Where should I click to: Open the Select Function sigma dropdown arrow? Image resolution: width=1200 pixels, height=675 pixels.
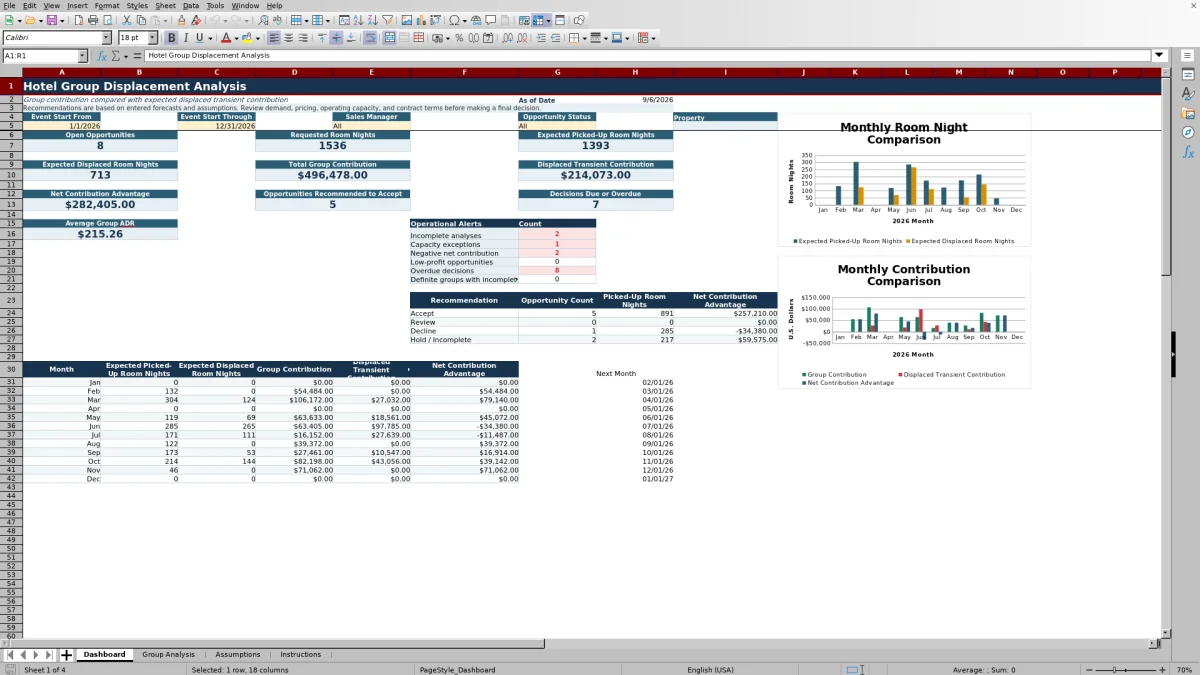(x=125, y=56)
